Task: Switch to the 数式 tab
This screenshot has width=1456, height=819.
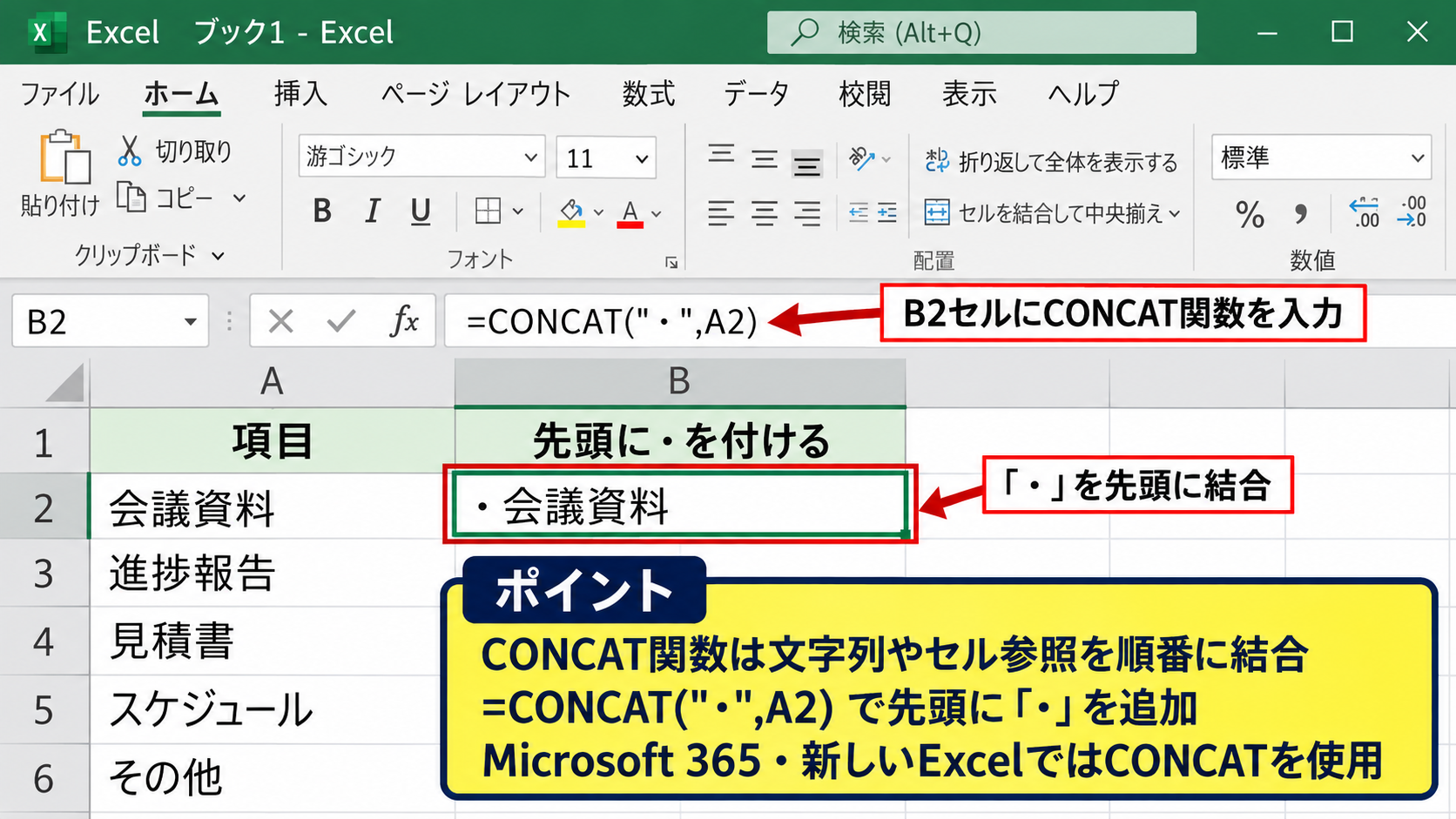Action: pos(648,93)
